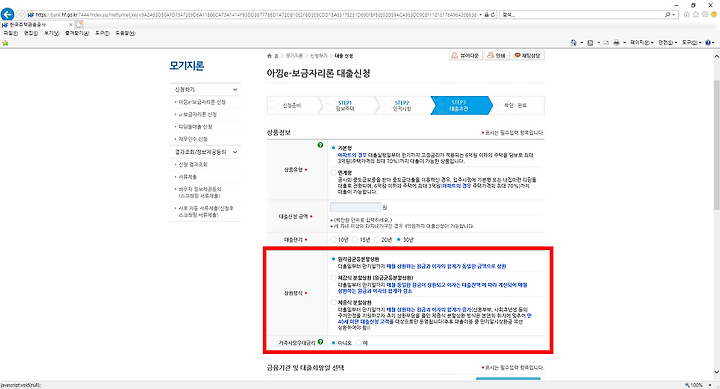Screen dimensions: 720x389
Task: Open the 편집 menu
Action: click(x=31, y=33)
